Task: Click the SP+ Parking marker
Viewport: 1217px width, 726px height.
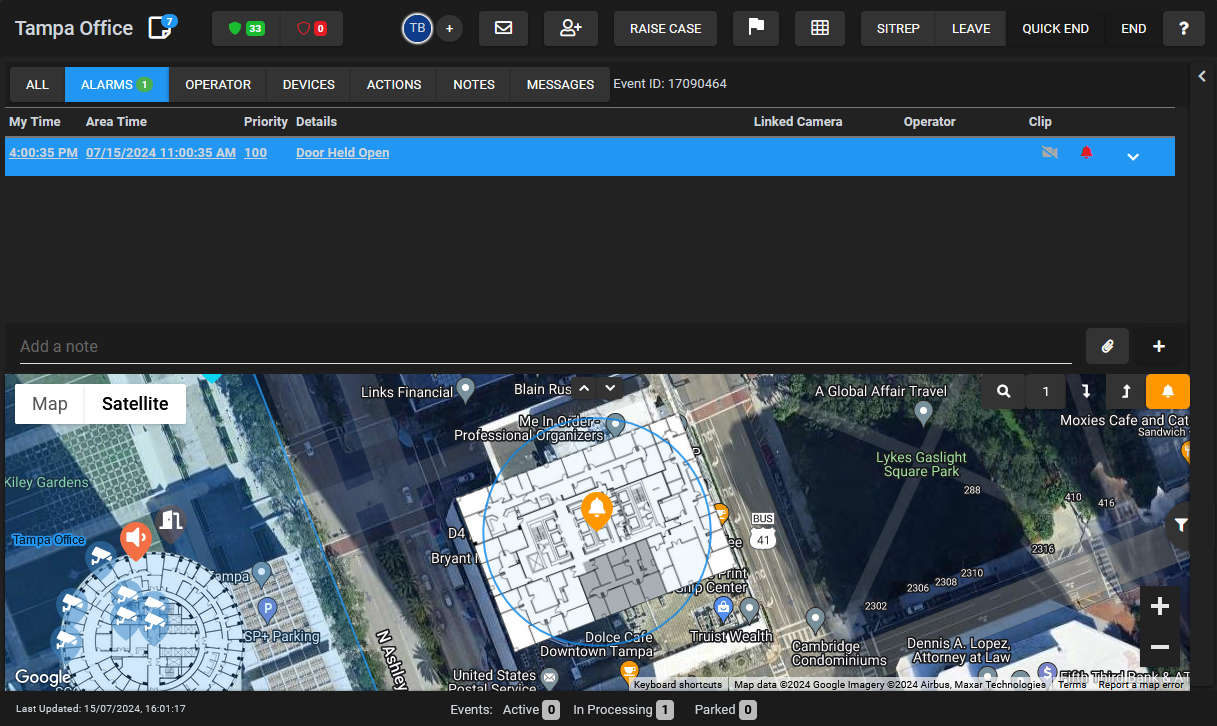Action: pos(267,607)
